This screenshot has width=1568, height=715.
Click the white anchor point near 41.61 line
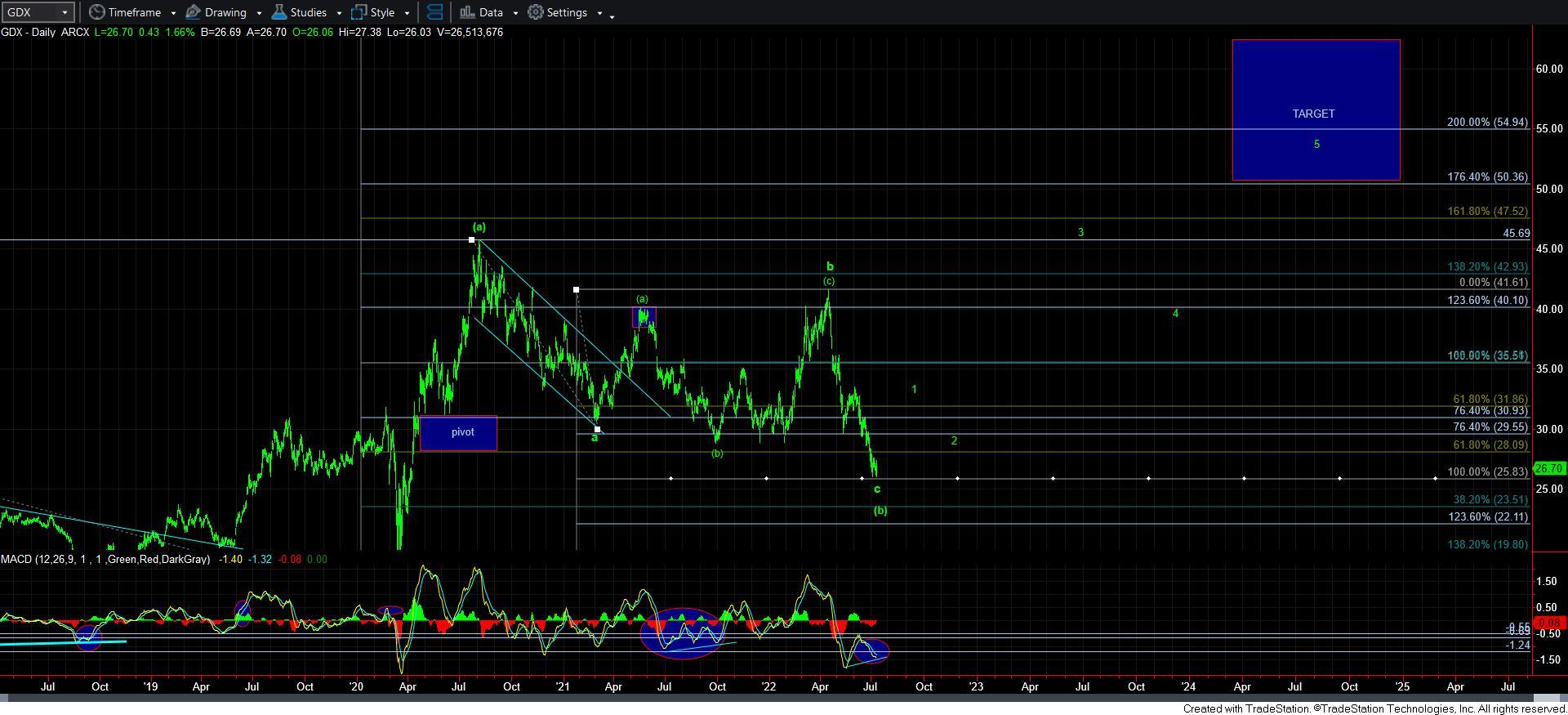pyautogui.click(x=577, y=289)
